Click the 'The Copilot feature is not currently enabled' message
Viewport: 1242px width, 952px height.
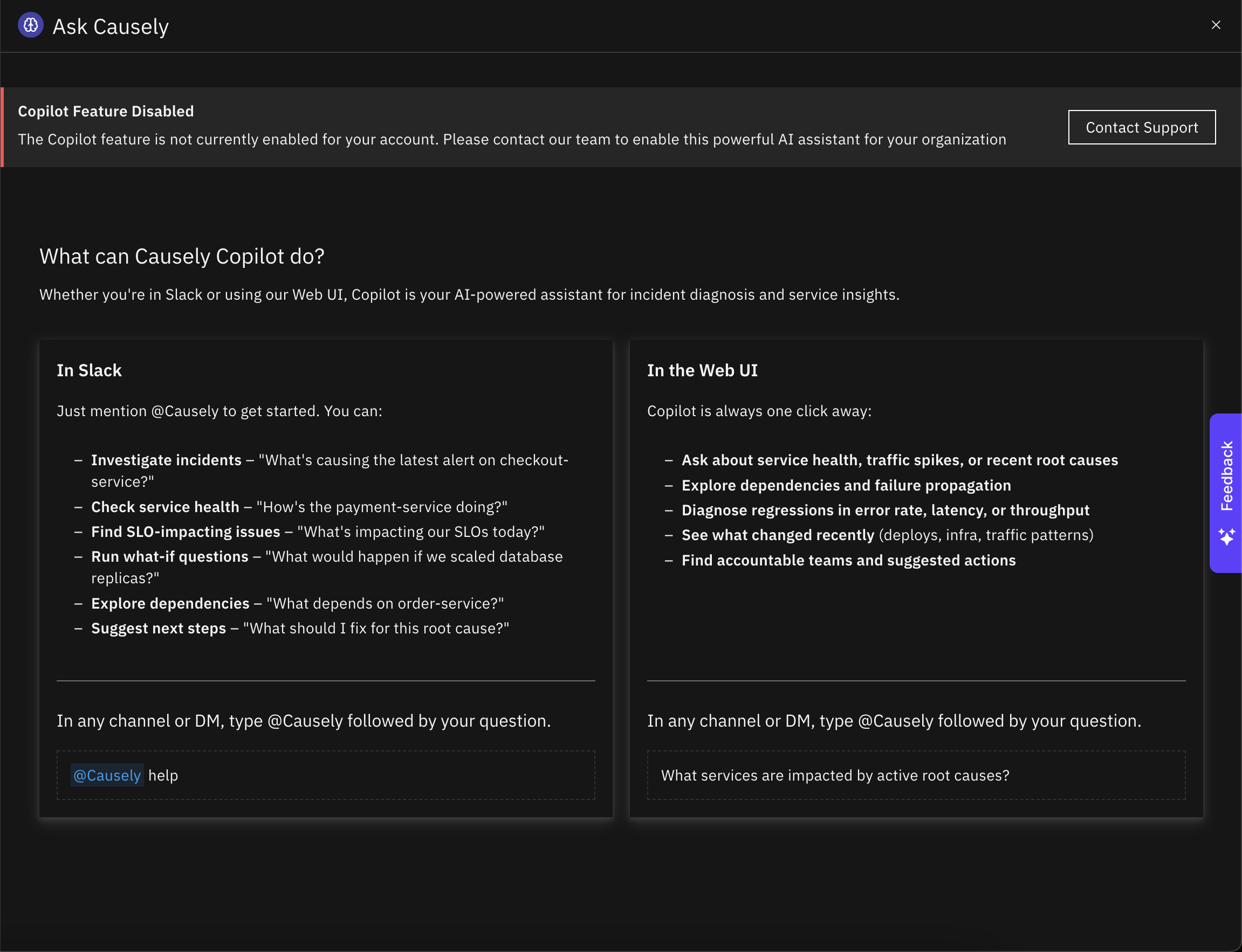(512, 140)
